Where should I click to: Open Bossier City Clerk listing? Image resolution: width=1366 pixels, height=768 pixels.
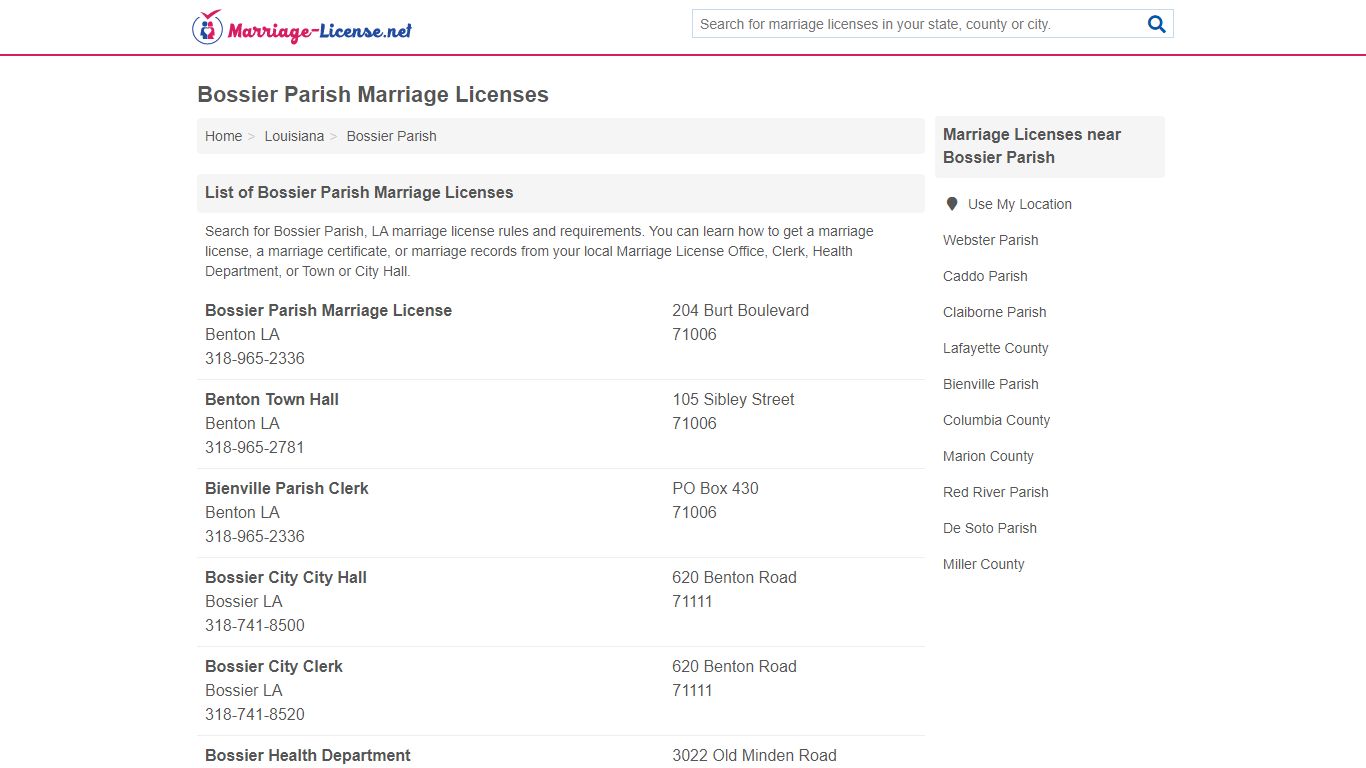(x=274, y=666)
